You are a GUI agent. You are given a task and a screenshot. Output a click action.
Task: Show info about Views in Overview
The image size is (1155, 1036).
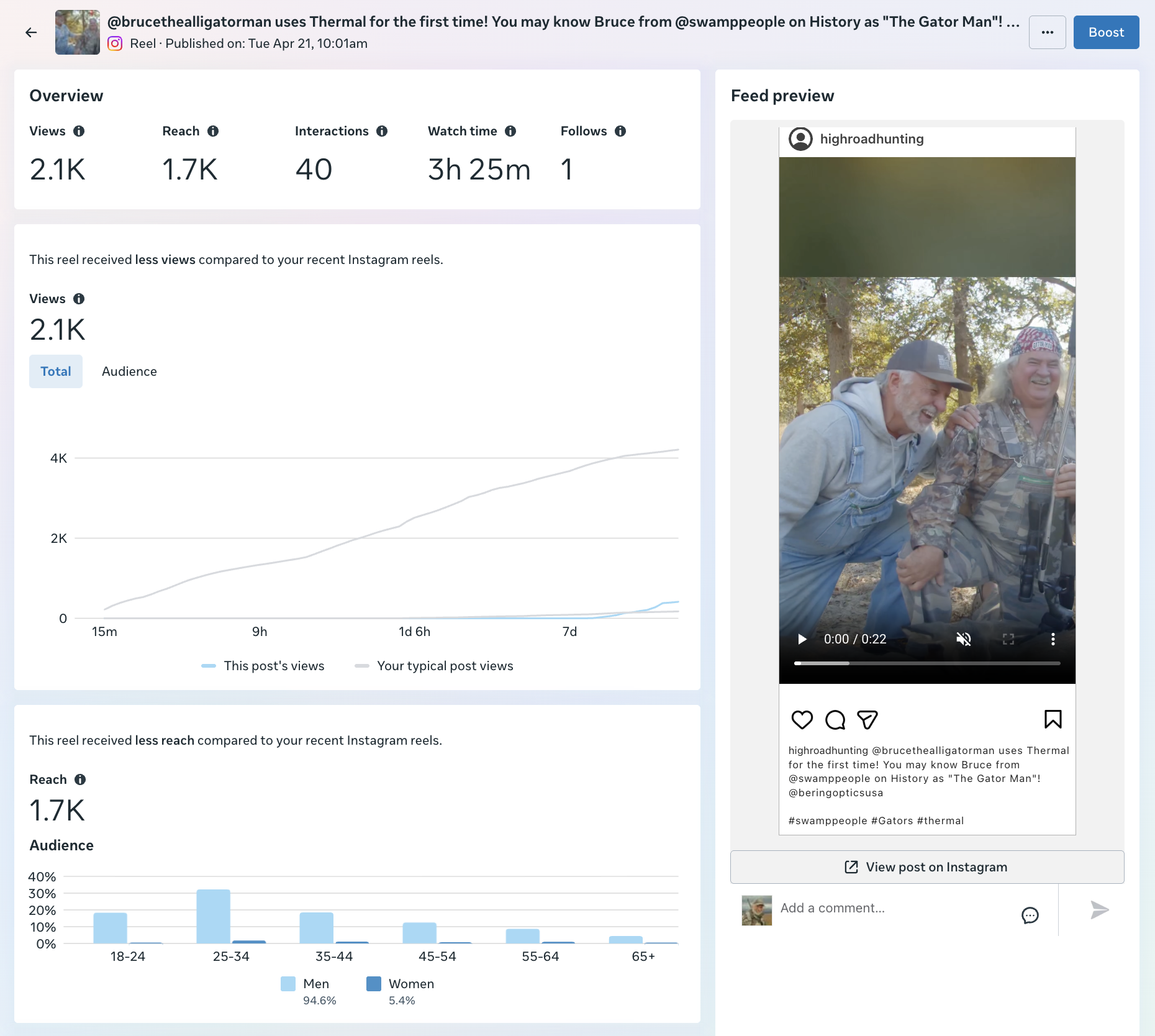(79, 131)
